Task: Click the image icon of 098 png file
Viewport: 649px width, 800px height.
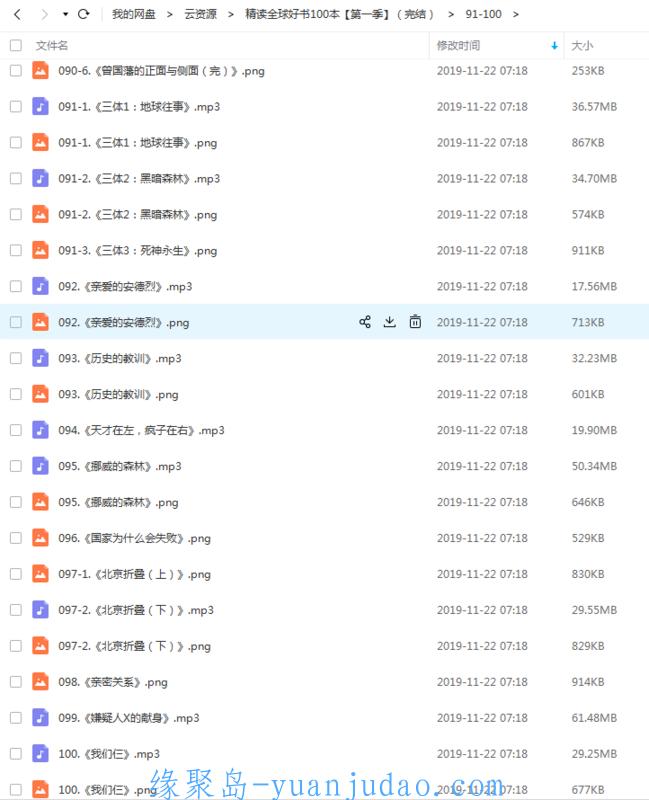Action: [40, 682]
